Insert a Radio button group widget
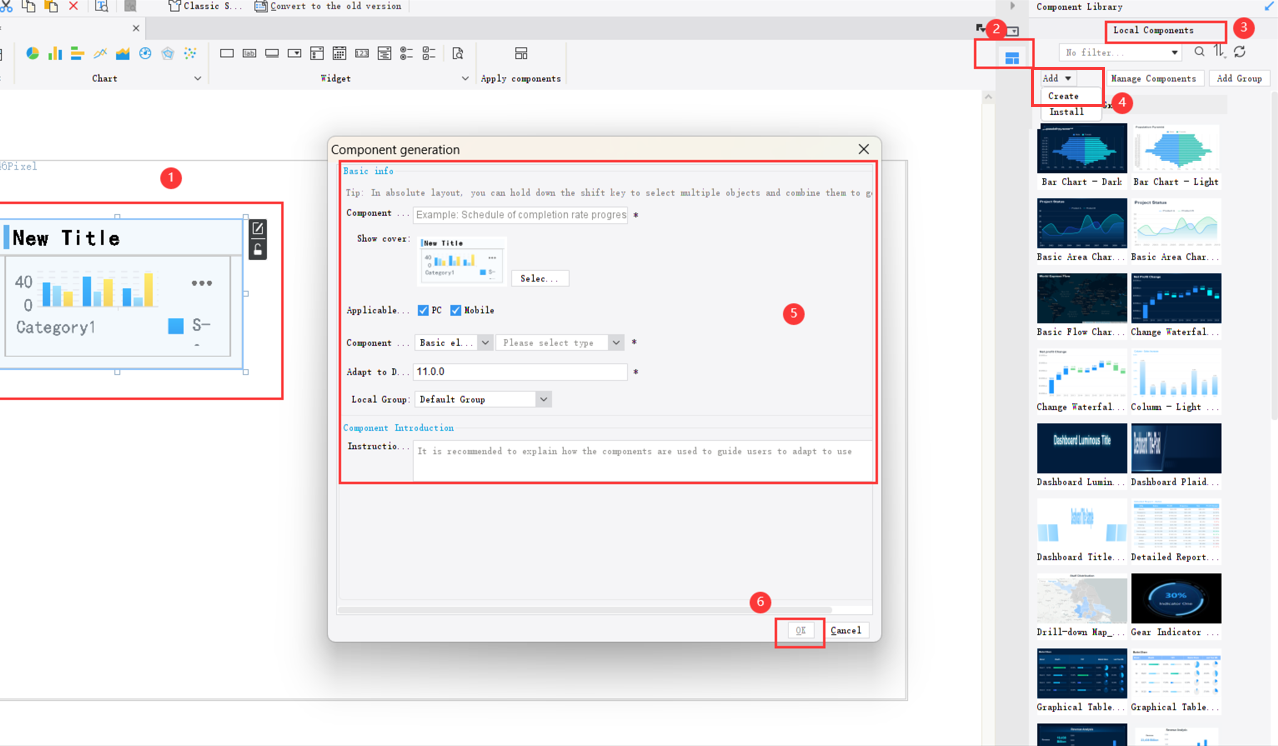Viewport: 1278px width, 746px height. tap(407, 53)
